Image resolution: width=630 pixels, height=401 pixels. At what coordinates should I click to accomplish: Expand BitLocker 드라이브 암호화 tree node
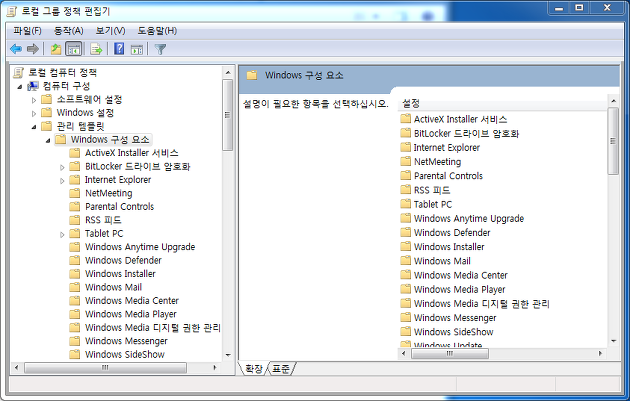pyautogui.click(x=62, y=167)
